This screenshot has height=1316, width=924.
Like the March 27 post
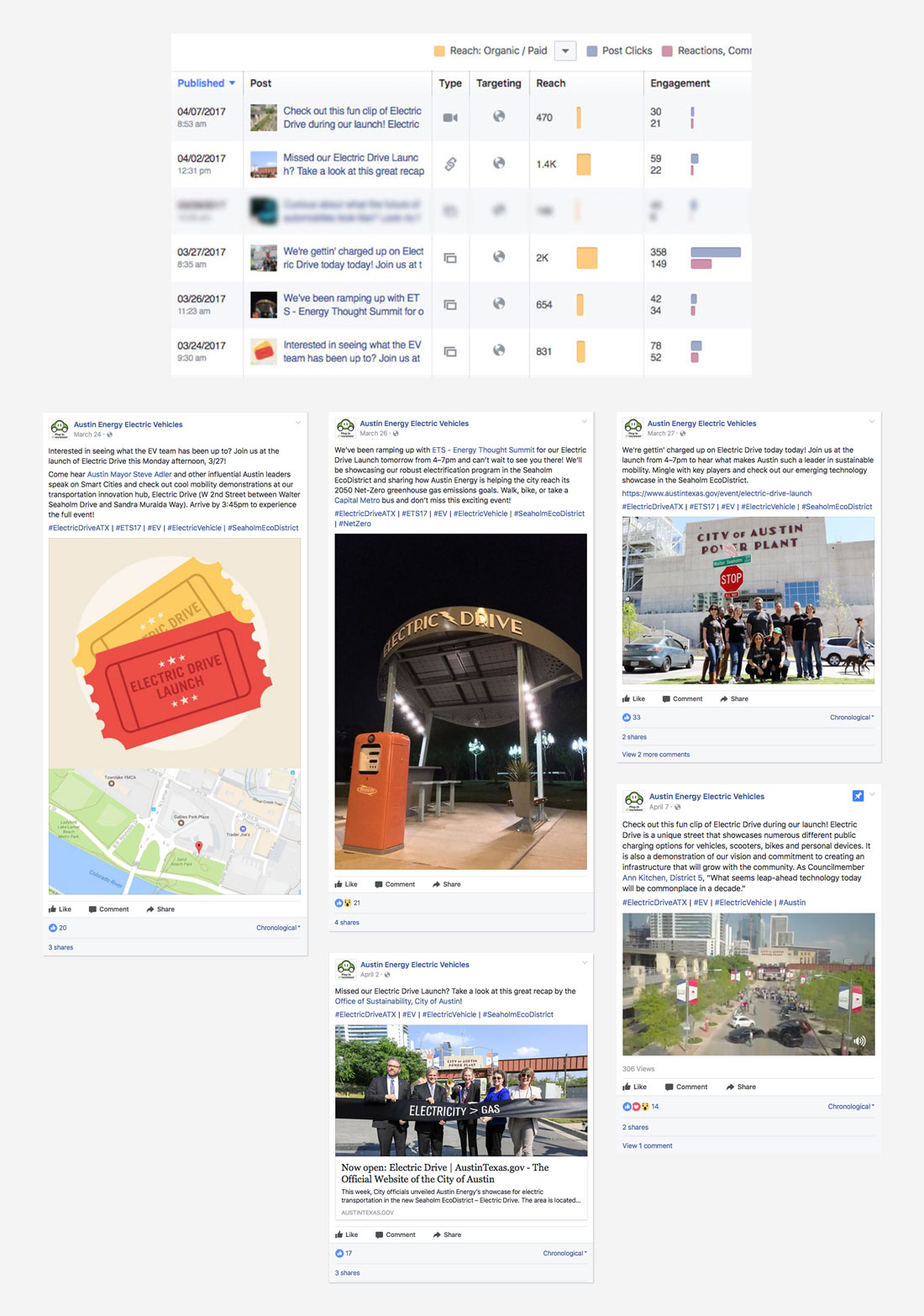[x=633, y=699]
